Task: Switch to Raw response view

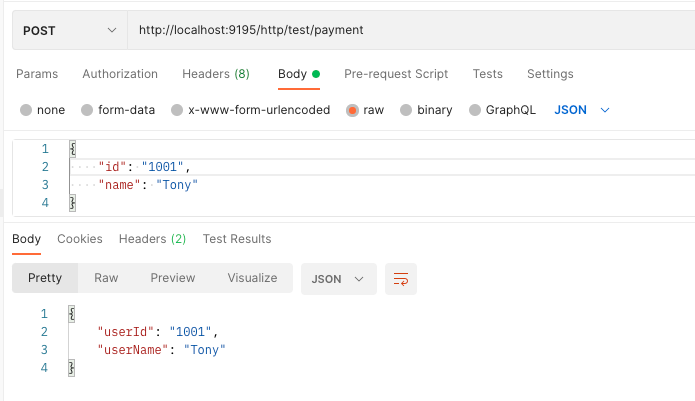Action: 106,278
